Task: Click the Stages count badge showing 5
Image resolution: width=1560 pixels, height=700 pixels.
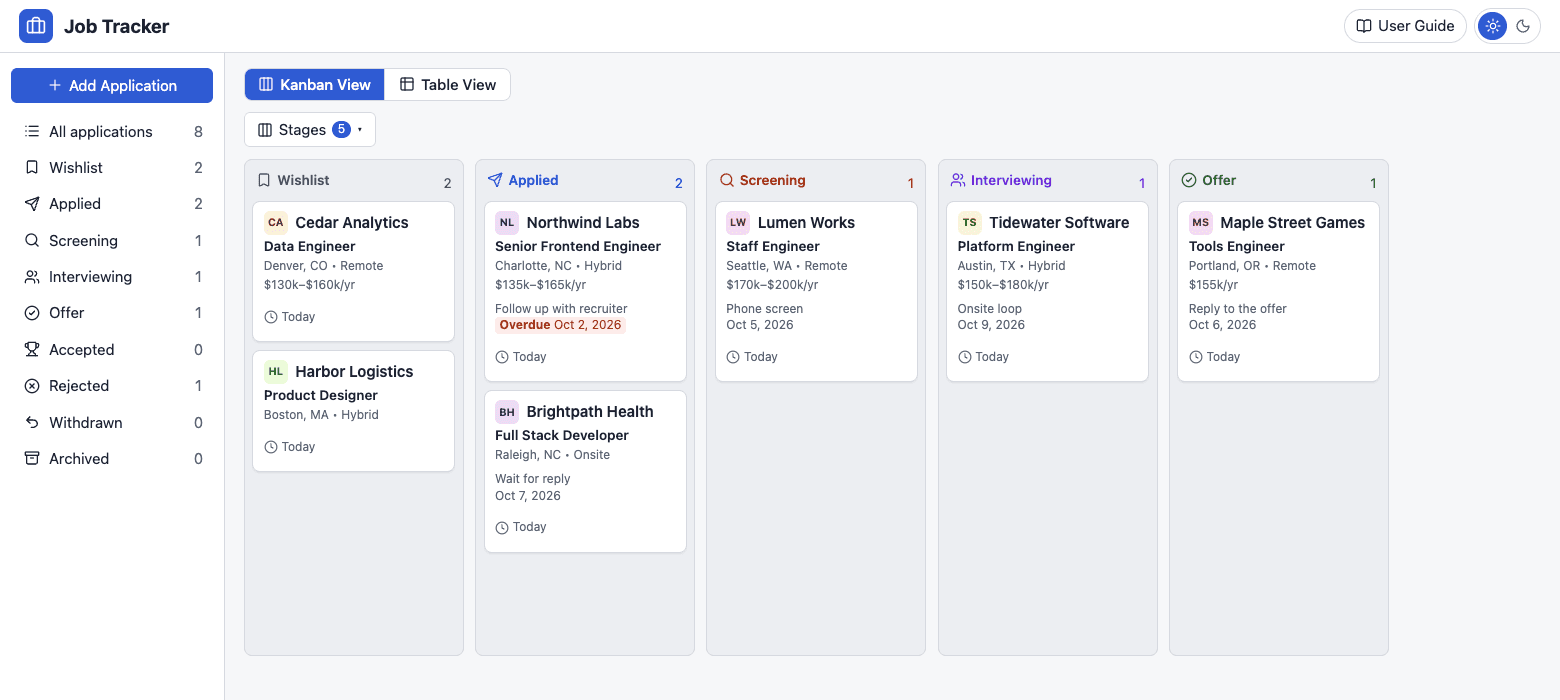Action: 341,130
